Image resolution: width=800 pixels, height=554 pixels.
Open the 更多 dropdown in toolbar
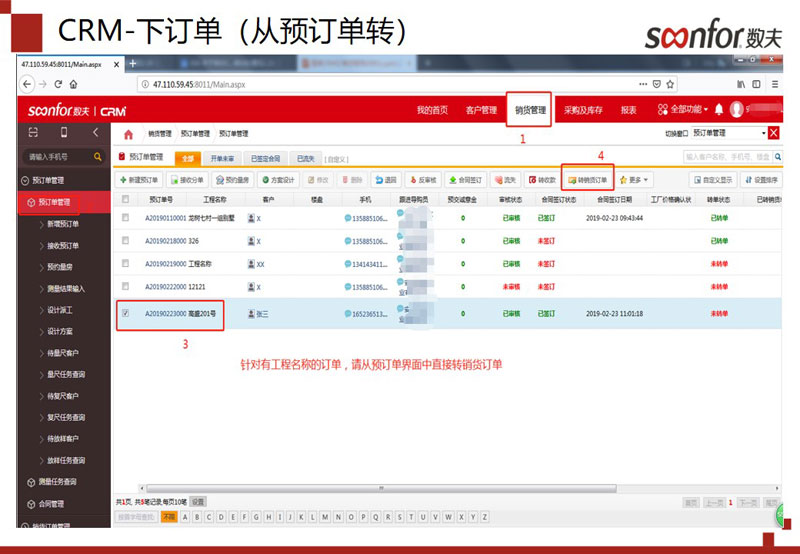pos(635,180)
